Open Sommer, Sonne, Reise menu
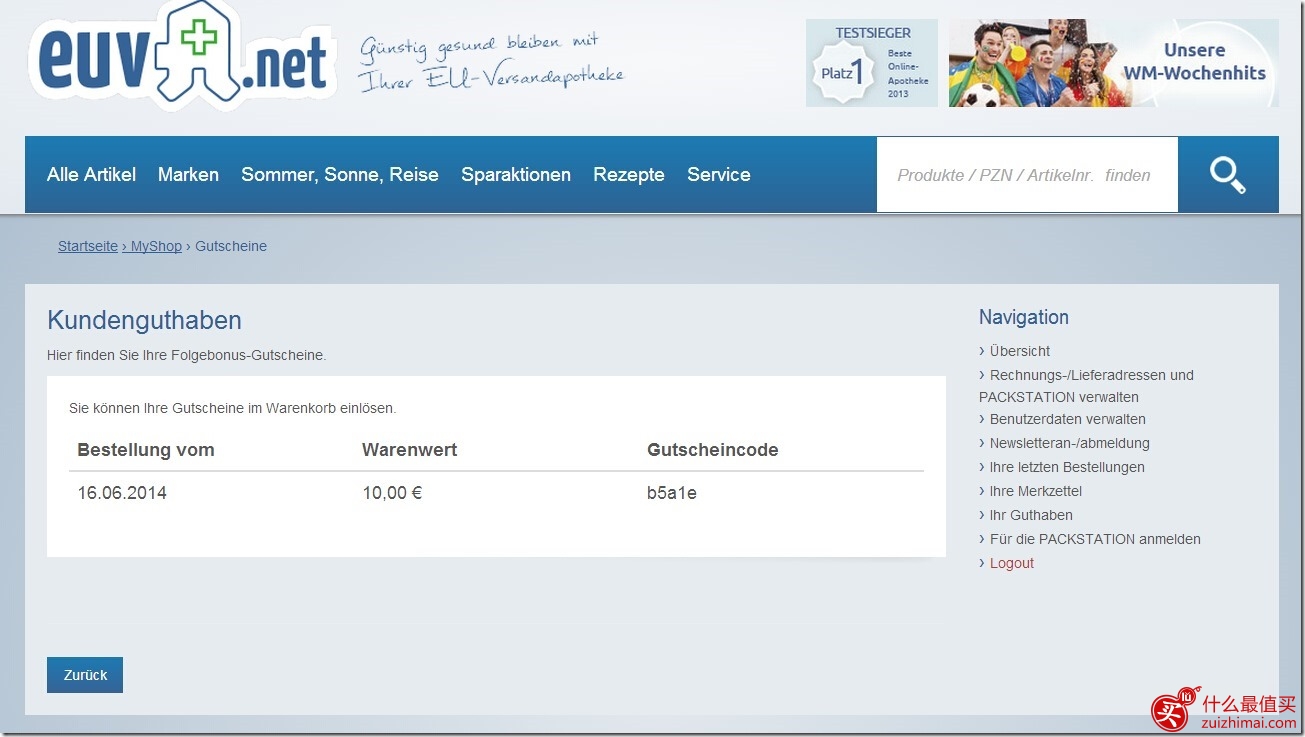The width and height of the screenshot is (1305, 737). tap(340, 175)
